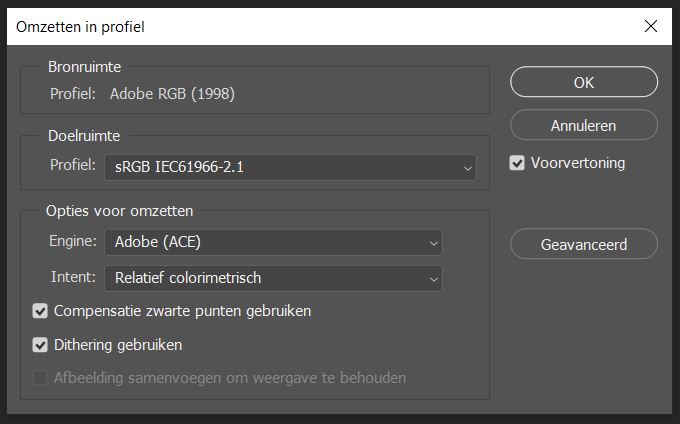Image resolution: width=680 pixels, height=424 pixels.
Task: Click the Adobe RGB (1998) source profile text
Action: coord(172,94)
